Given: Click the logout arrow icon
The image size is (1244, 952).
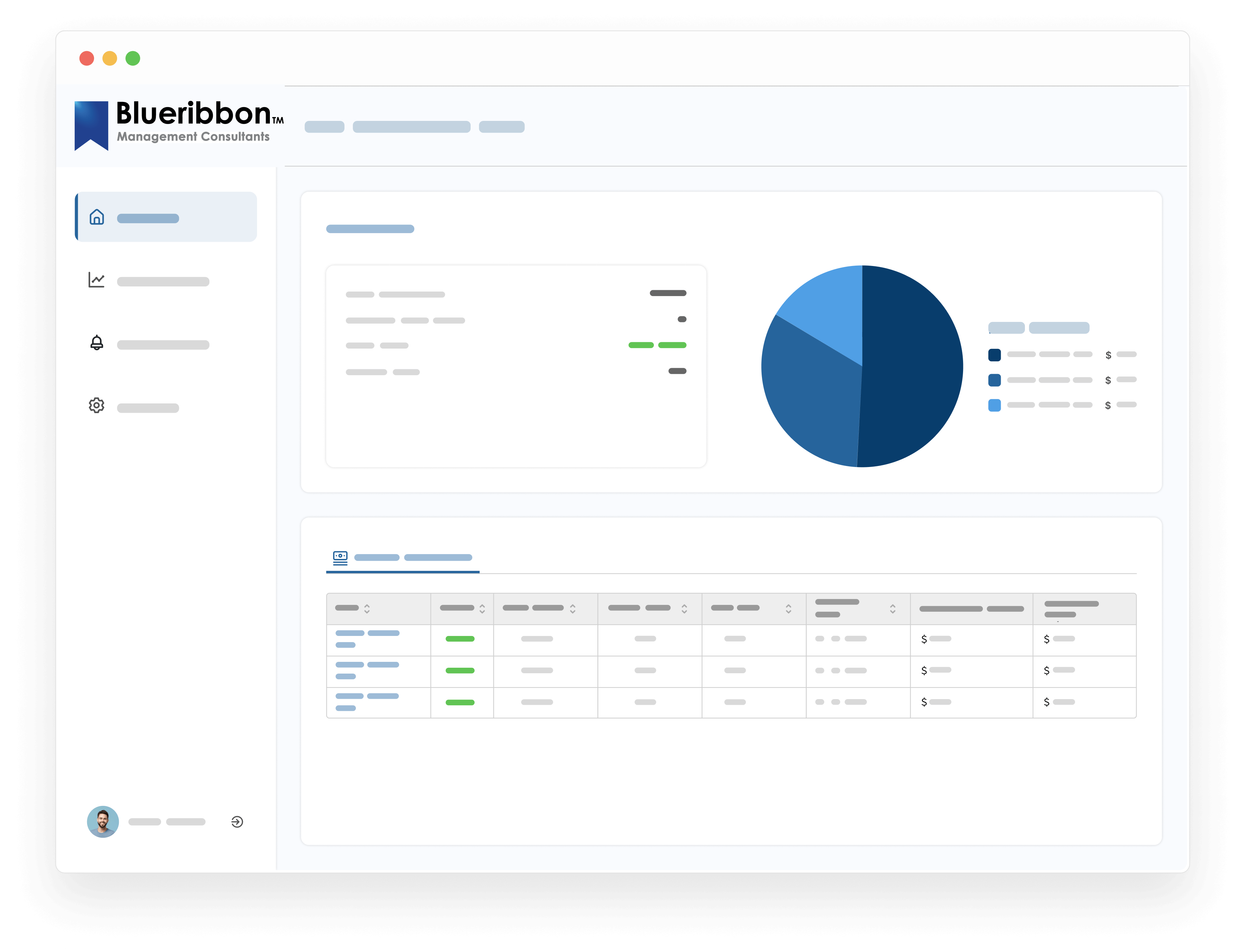Looking at the screenshot, I should tap(237, 822).
